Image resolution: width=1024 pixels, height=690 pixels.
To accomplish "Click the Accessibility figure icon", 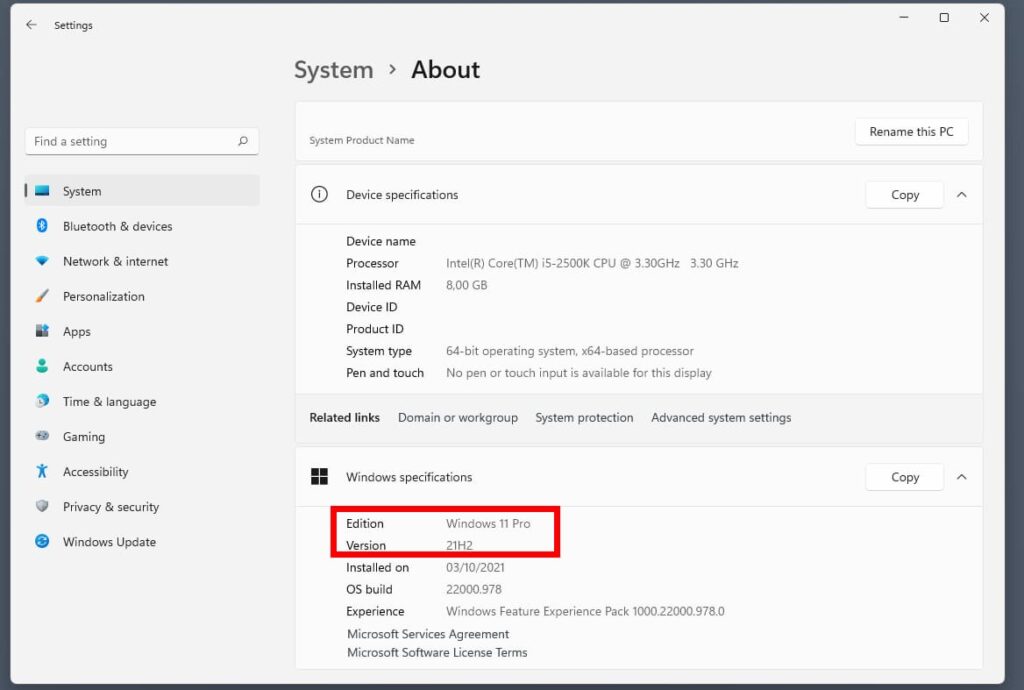I will click(42, 471).
